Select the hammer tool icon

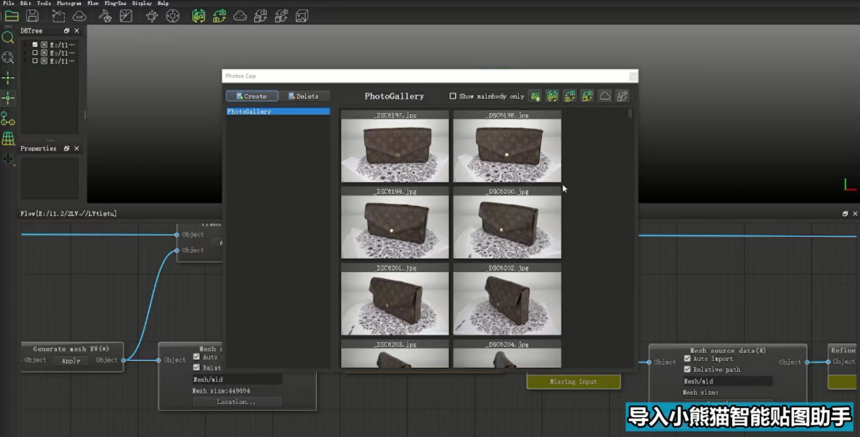[x=105, y=16]
